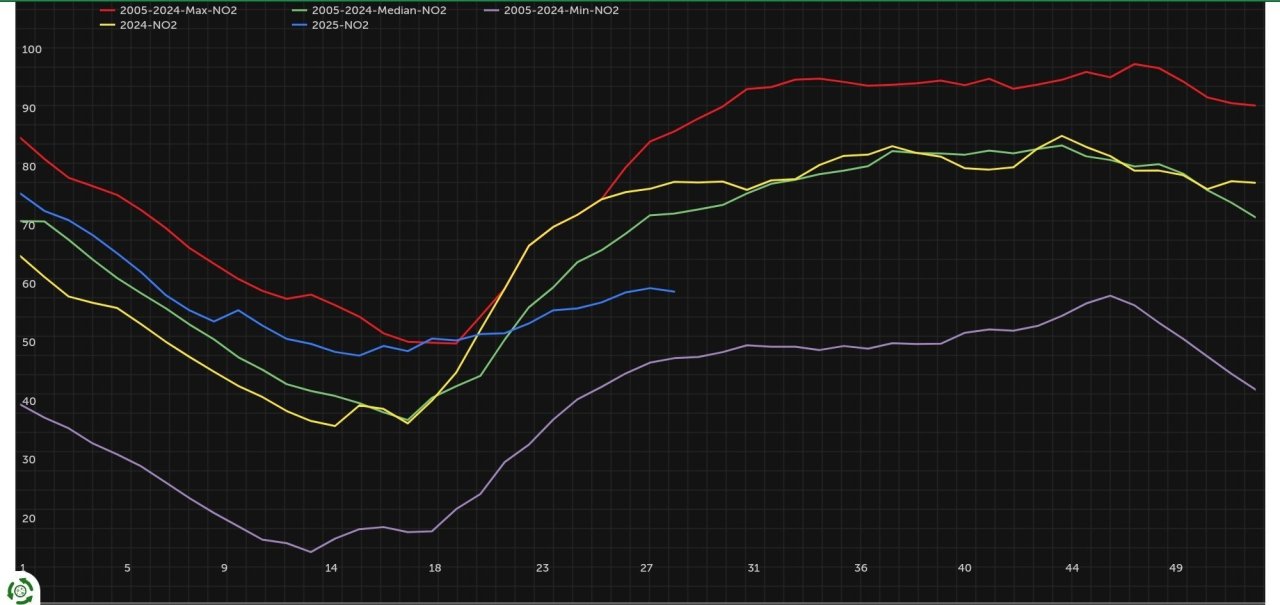Click y-axis label 50

[x=28, y=343]
